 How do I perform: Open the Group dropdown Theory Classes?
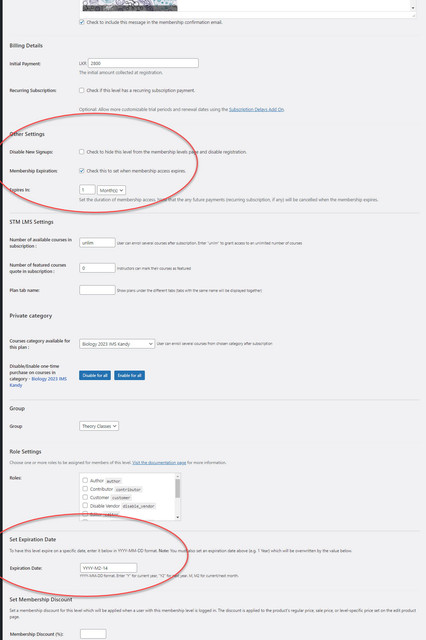pos(99,426)
